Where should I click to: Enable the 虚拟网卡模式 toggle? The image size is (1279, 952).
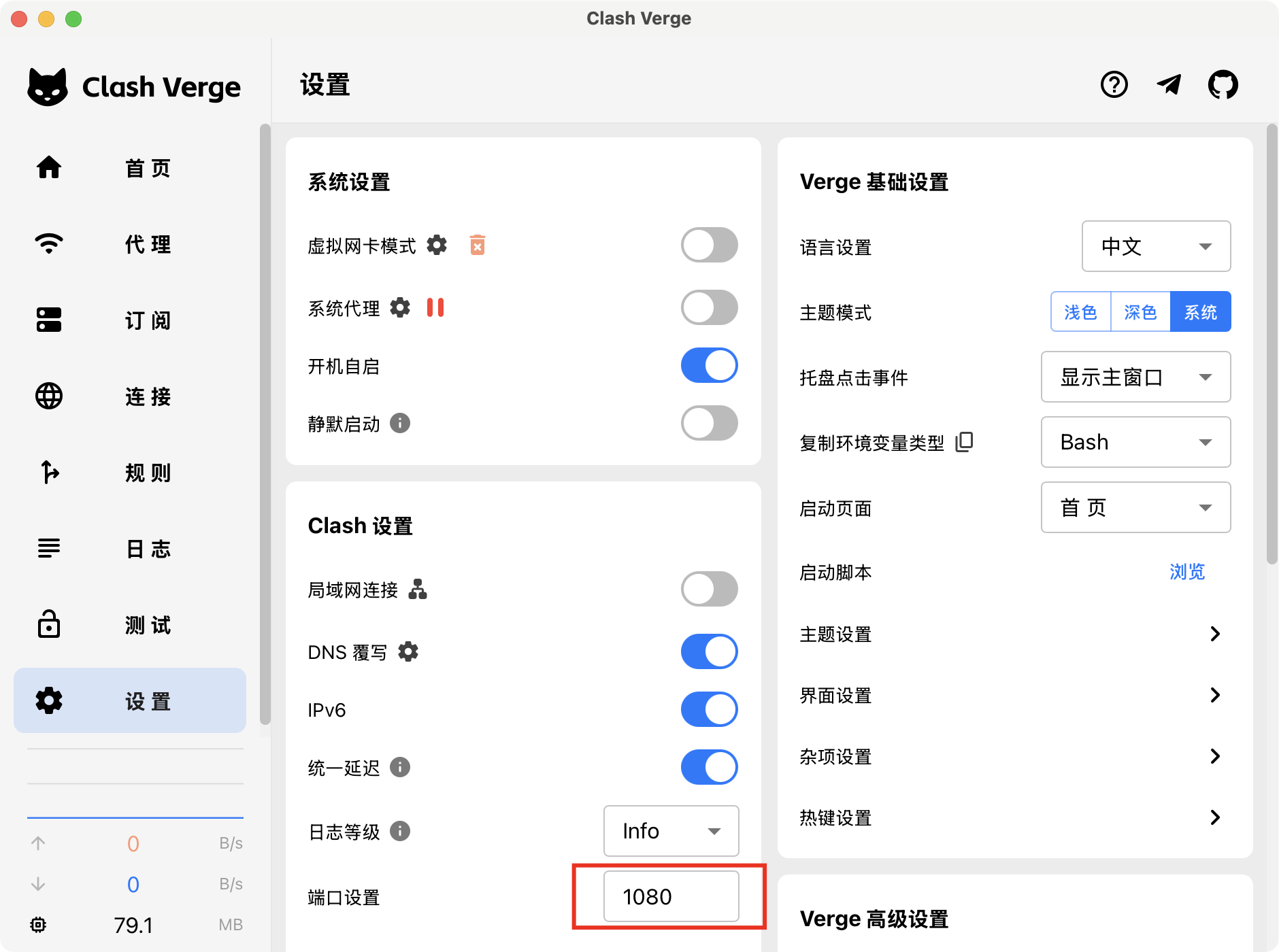click(x=709, y=245)
